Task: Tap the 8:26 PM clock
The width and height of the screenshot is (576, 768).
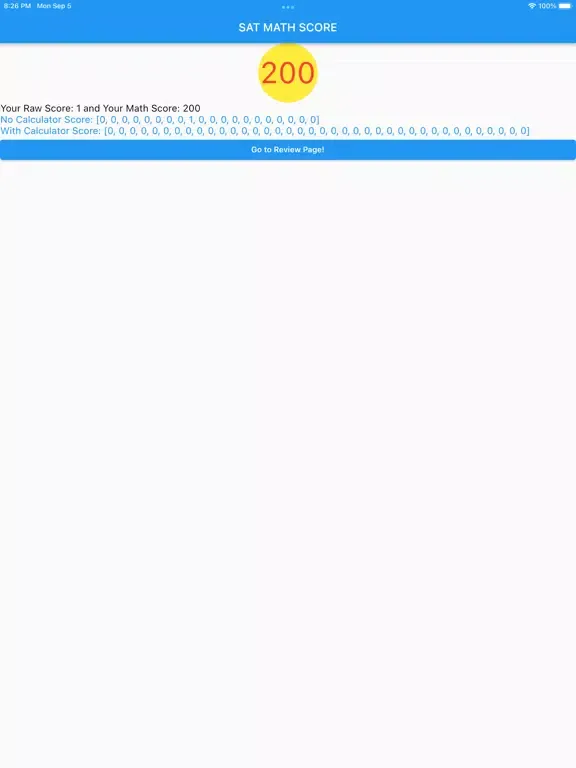Action: pos(17,6)
